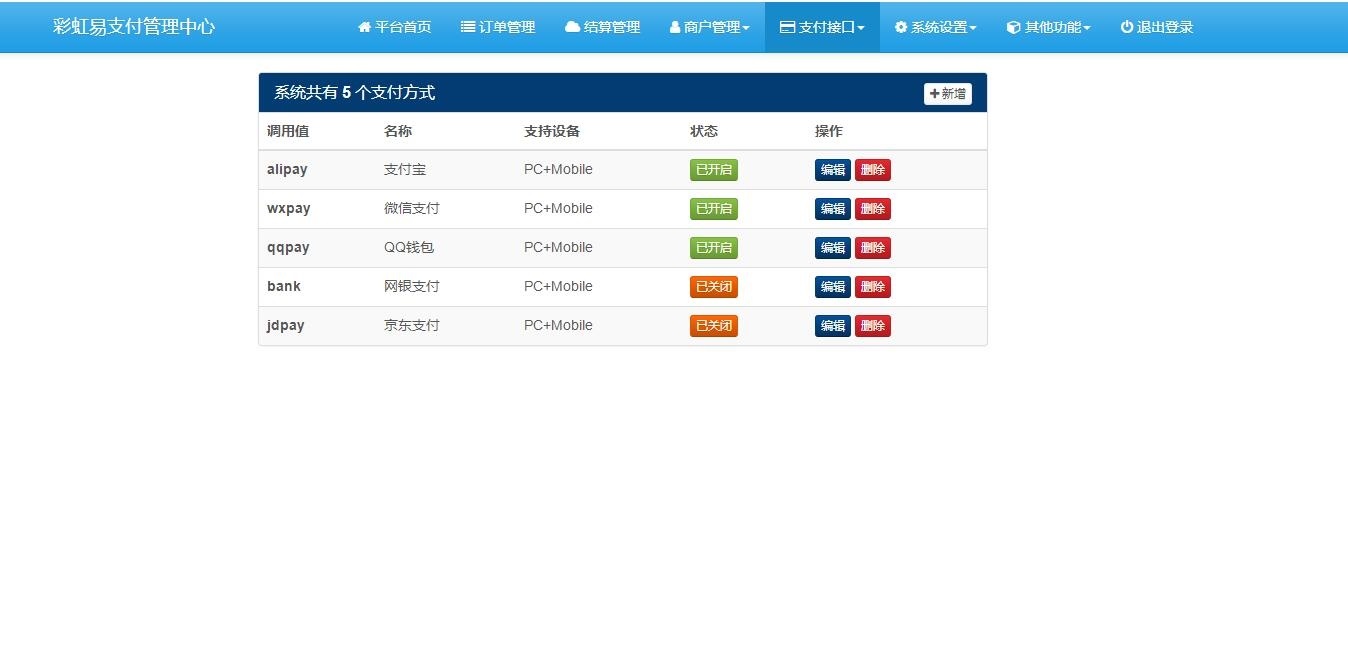Click the credit card icon beside 支付接口
1348x648 pixels.
(x=787, y=27)
